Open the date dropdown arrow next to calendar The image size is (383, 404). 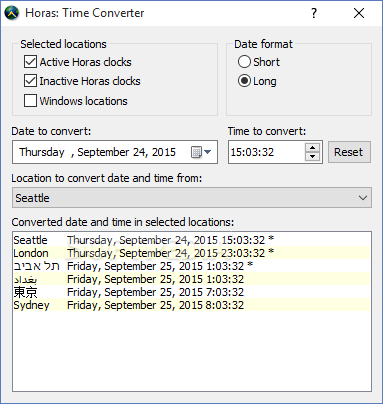pyautogui.click(x=208, y=152)
